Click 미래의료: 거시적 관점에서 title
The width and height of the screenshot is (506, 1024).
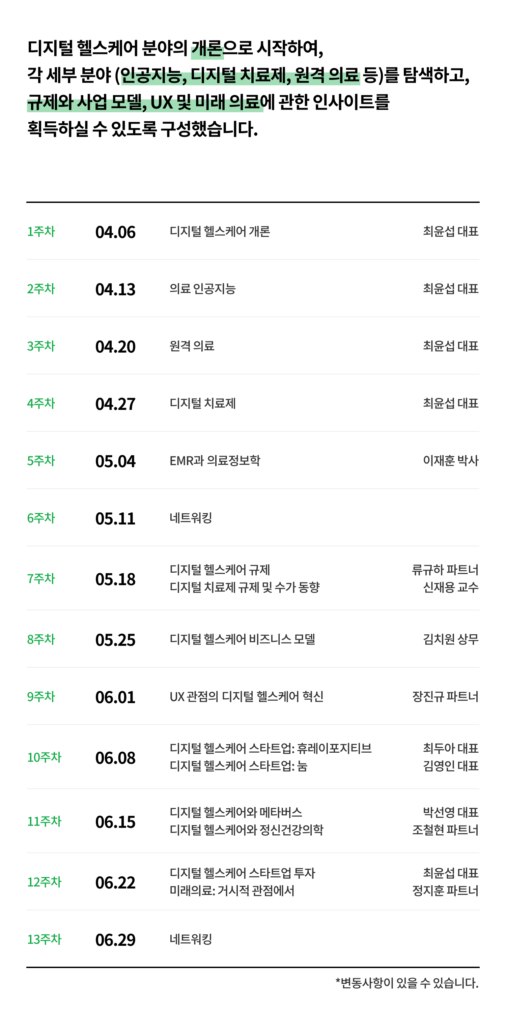(232, 890)
